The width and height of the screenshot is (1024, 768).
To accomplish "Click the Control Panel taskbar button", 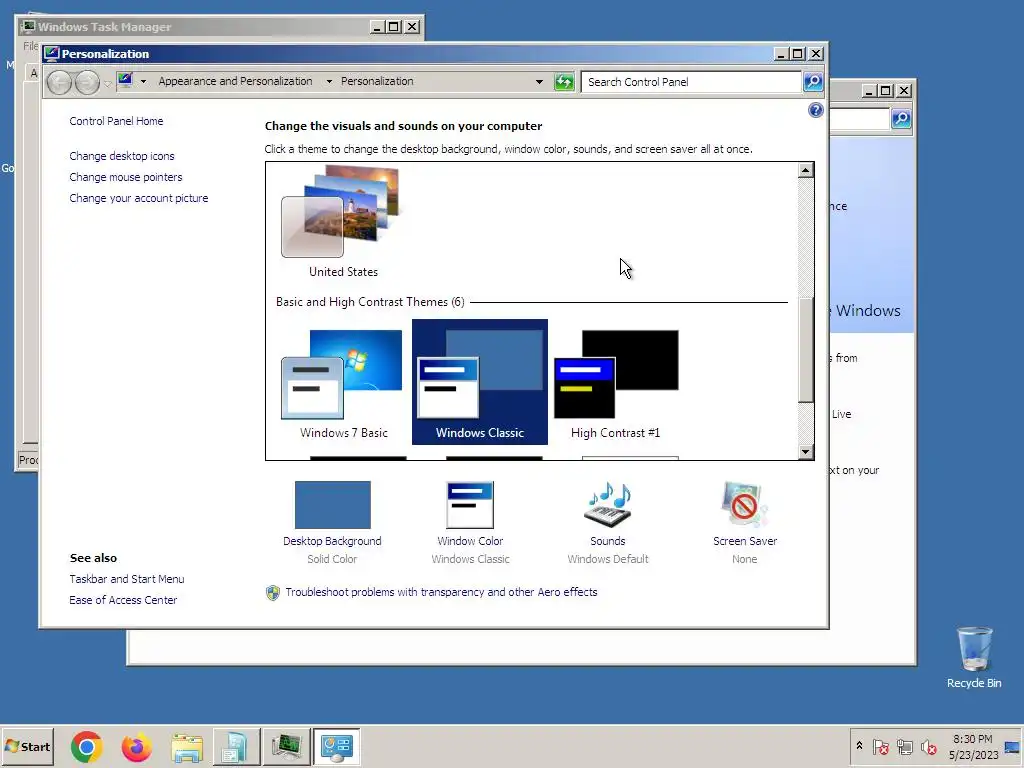I will coord(337,747).
